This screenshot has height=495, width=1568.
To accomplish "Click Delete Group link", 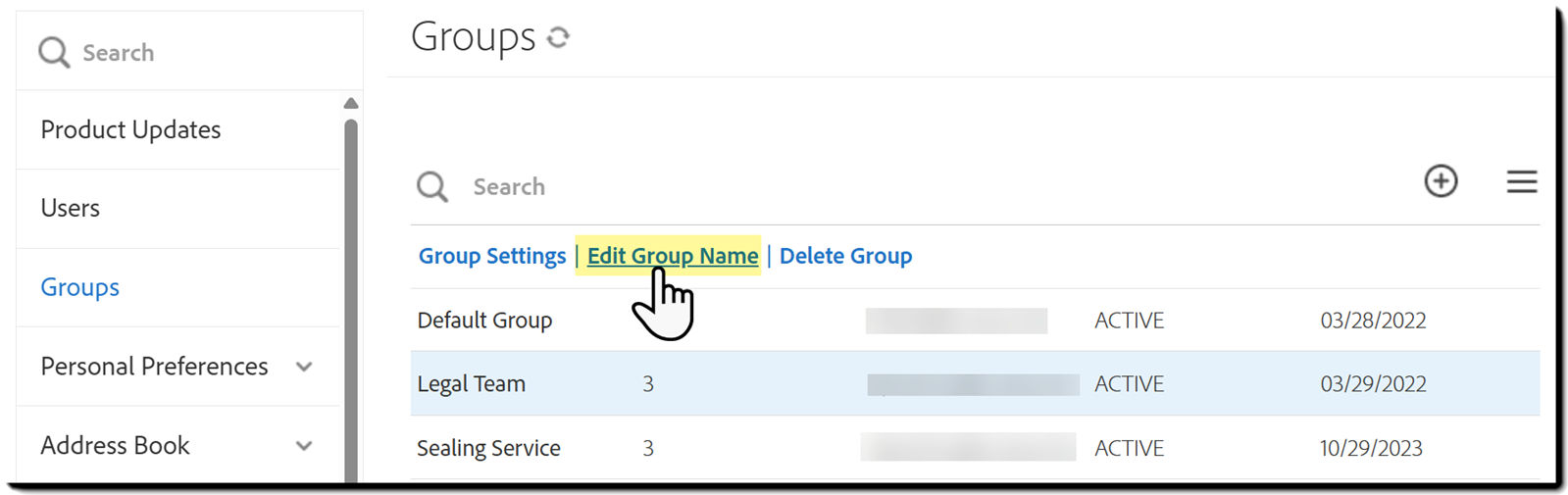I will point(845,256).
